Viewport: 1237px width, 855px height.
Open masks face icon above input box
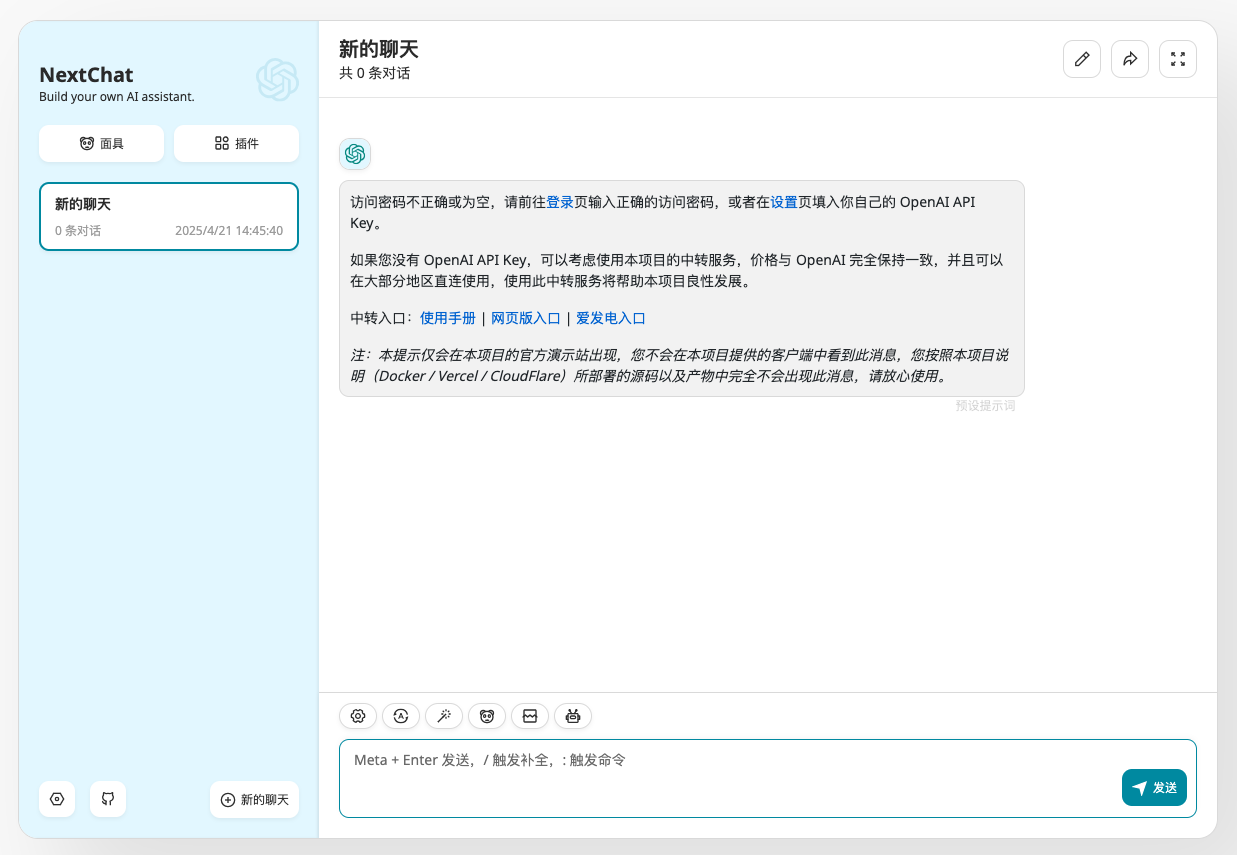(487, 716)
